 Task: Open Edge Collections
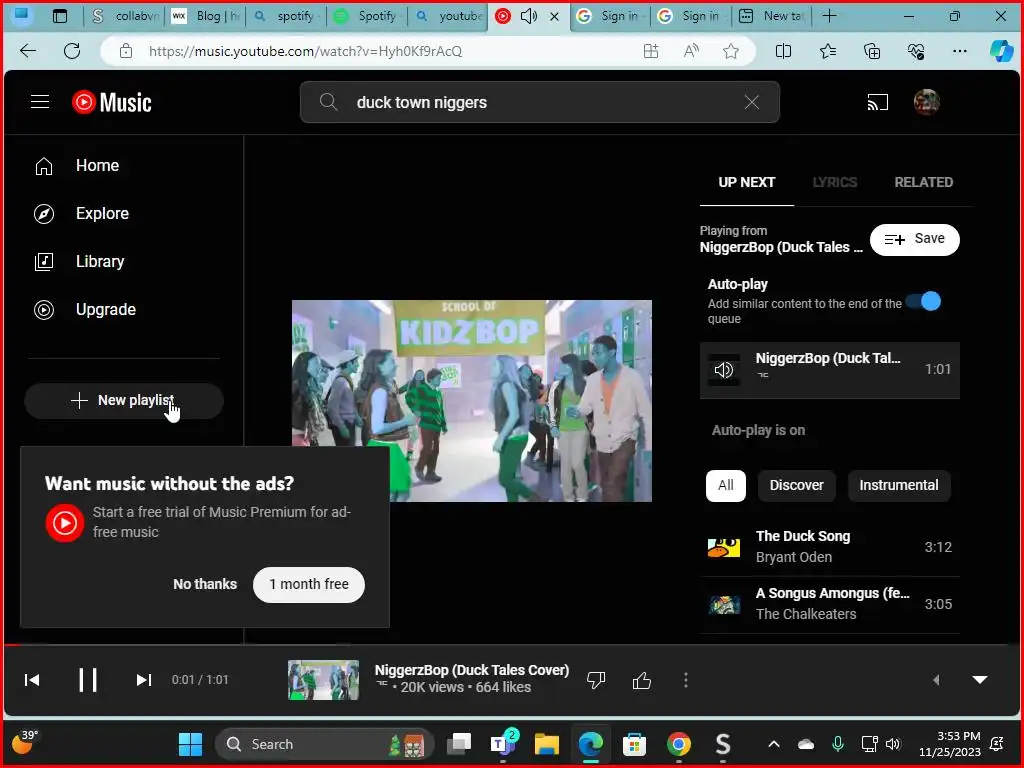point(872,51)
